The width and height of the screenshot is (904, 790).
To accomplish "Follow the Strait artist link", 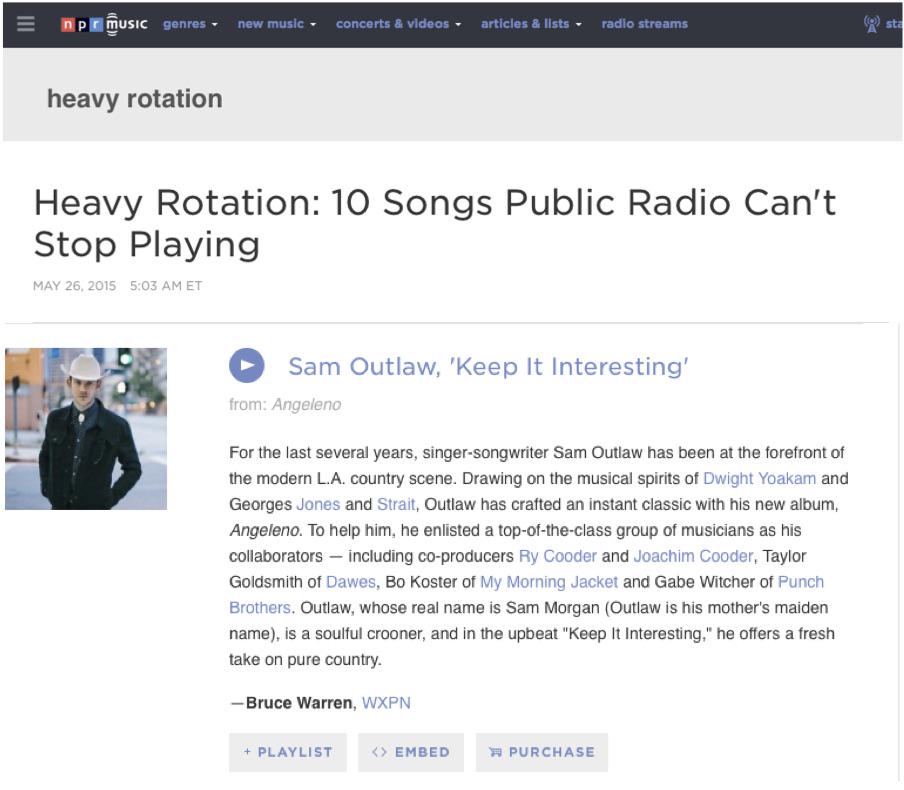I will click(x=396, y=505).
